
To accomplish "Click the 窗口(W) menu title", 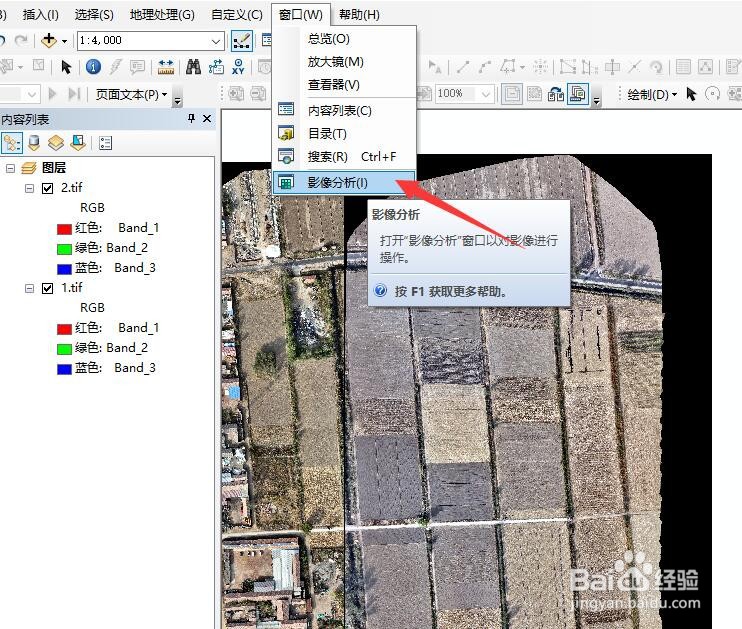I will (x=301, y=15).
